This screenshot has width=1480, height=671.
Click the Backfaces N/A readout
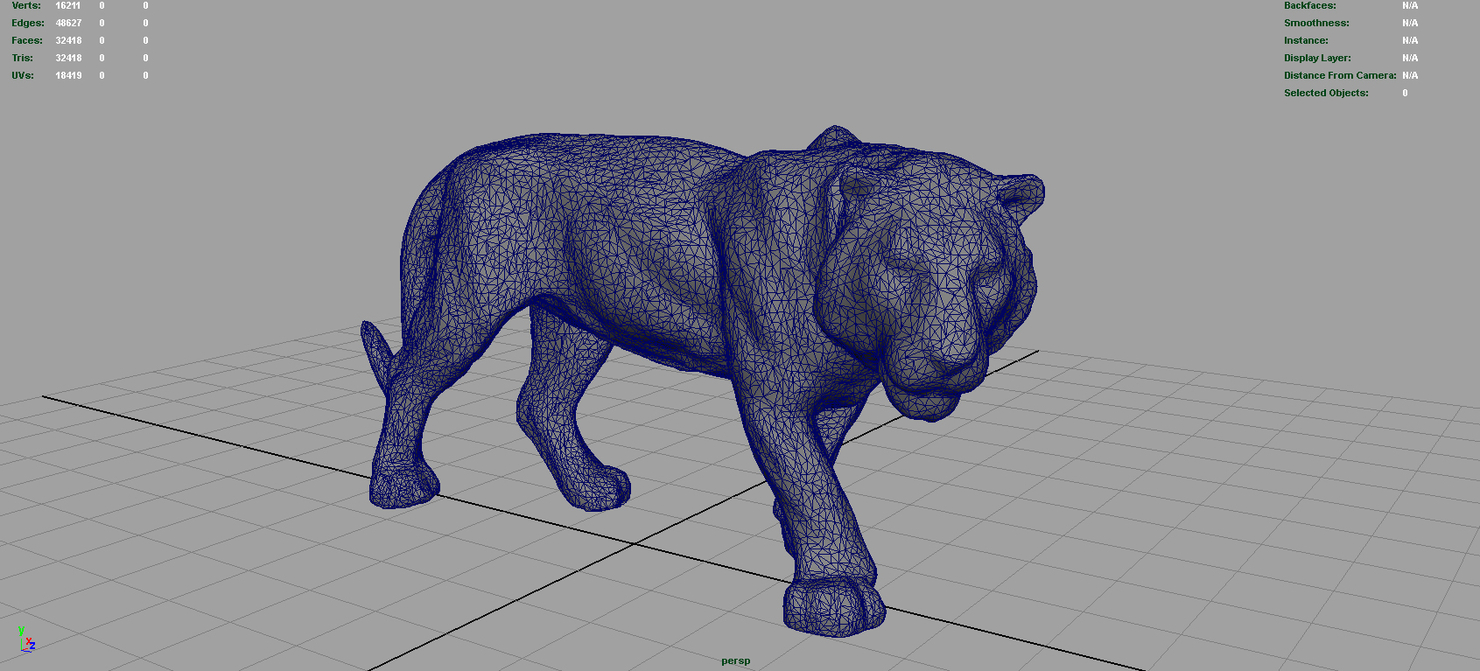[1408, 5]
